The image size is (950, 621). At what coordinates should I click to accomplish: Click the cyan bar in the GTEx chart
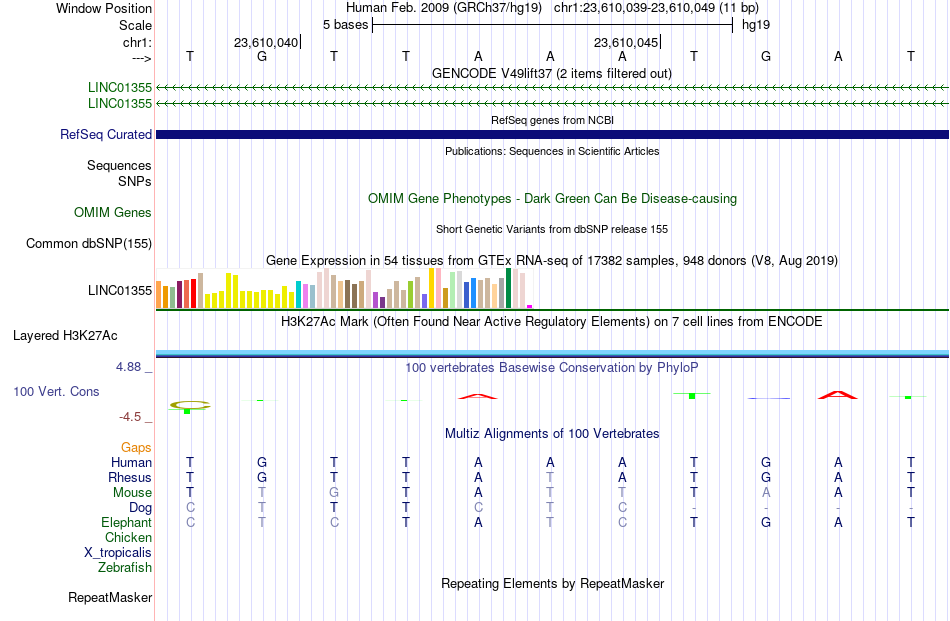coord(298,294)
